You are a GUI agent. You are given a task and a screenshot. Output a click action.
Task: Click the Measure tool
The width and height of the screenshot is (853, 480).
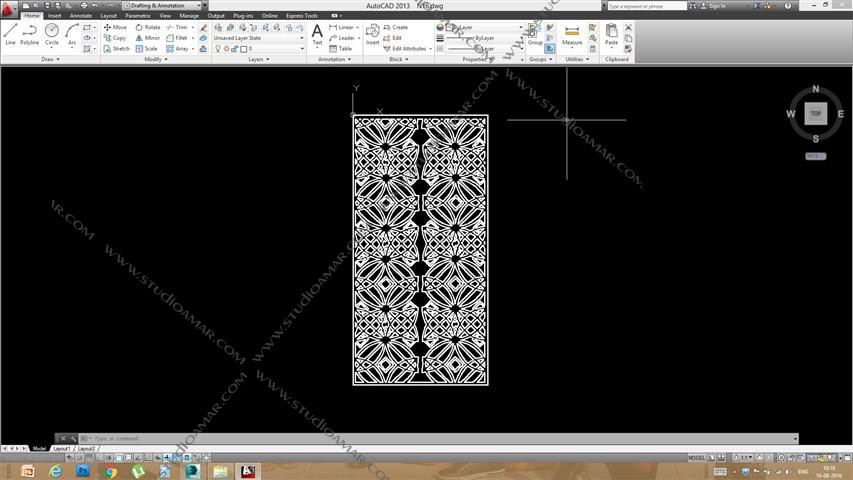(x=572, y=34)
